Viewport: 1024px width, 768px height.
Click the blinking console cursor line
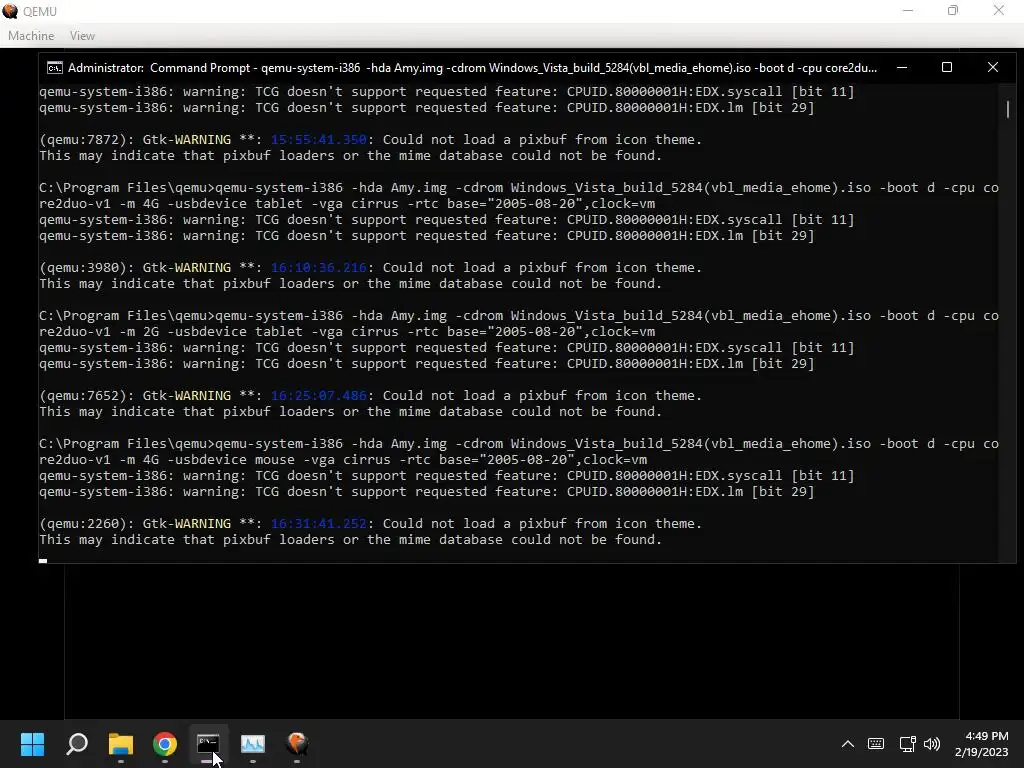[x=43, y=560]
